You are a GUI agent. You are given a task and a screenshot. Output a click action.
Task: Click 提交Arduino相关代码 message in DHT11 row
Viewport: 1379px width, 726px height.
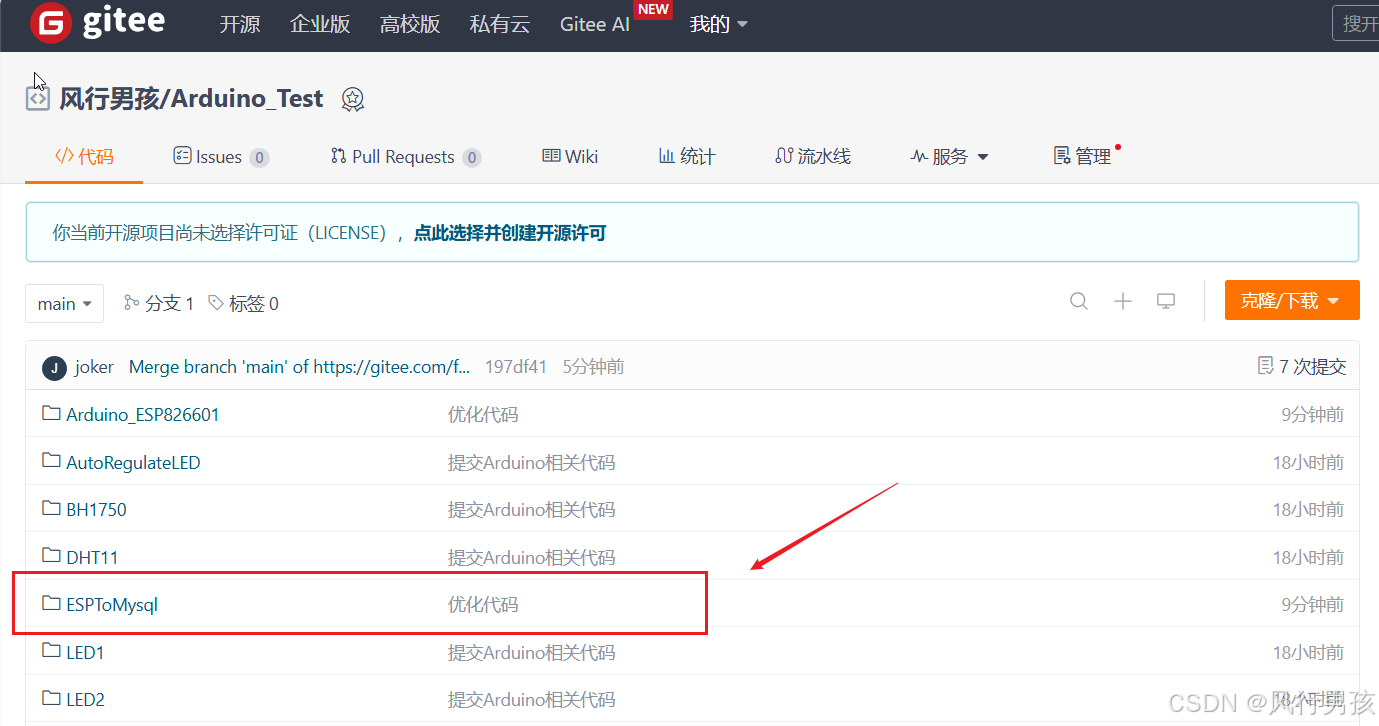(x=531, y=557)
